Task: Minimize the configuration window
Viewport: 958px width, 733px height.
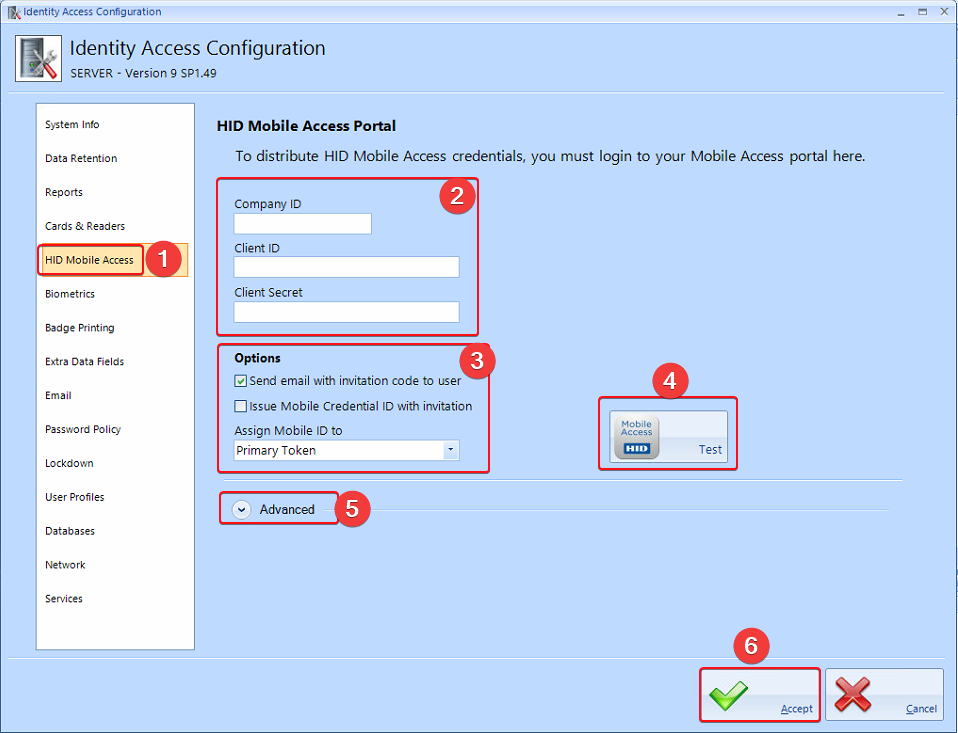Action: pos(901,12)
